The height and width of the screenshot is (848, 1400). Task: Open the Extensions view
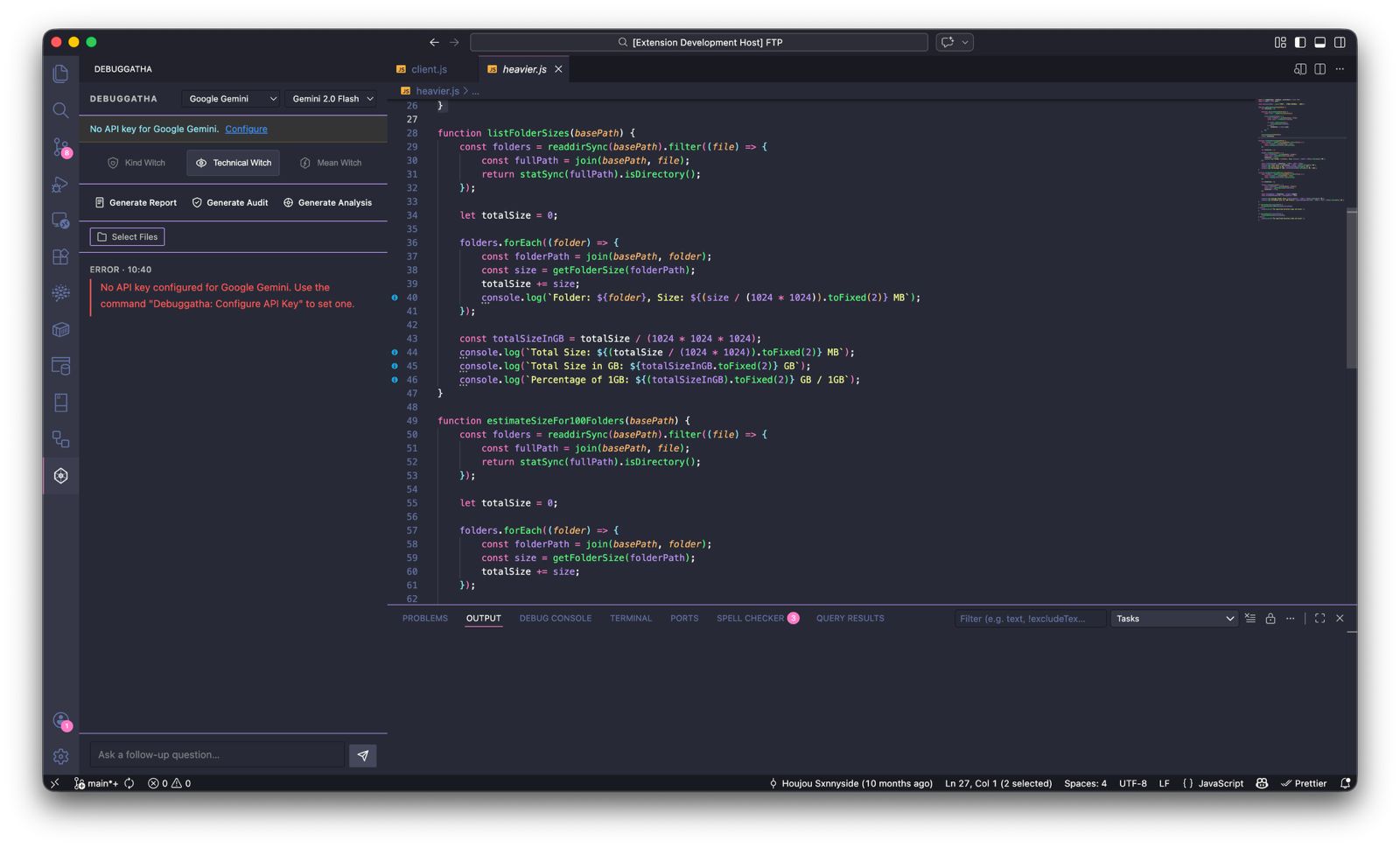[60, 256]
